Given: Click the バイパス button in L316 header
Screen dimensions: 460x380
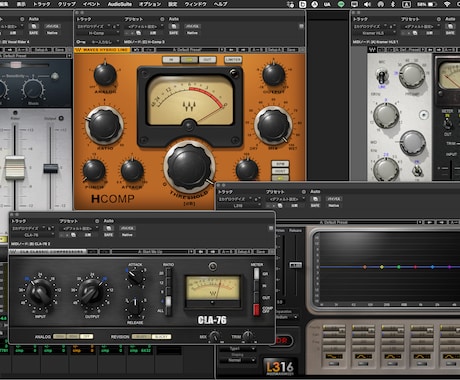Looking at the screenshot, I should click(x=334, y=199).
